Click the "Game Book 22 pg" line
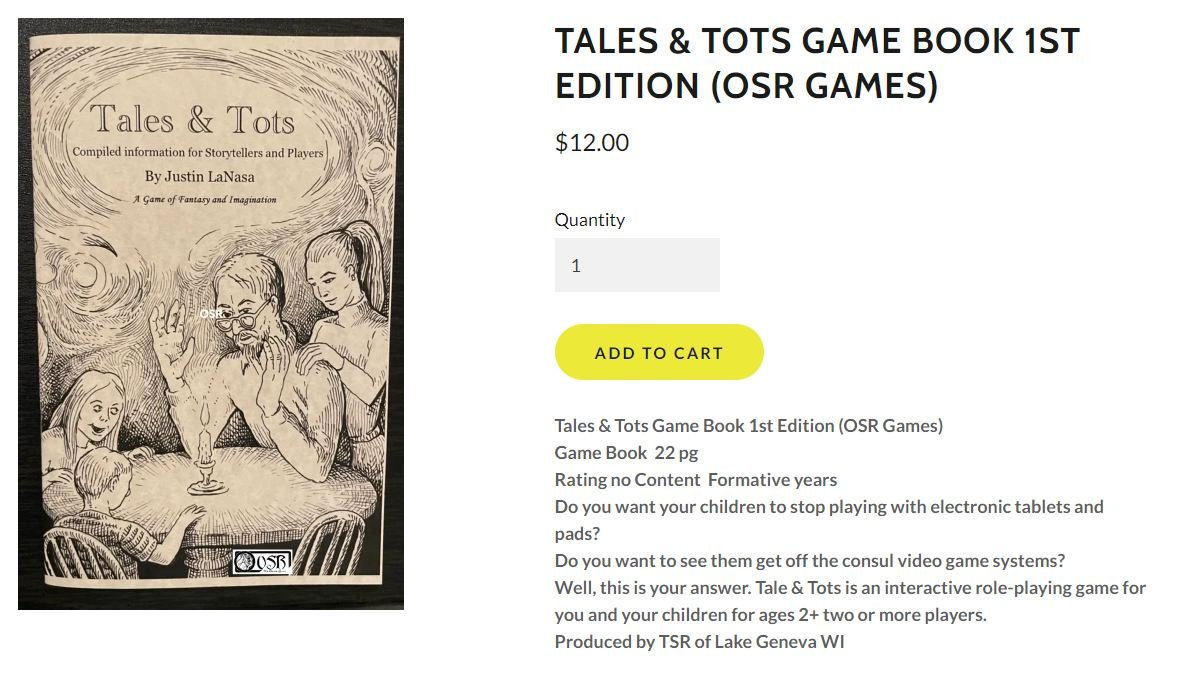The image size is (1177, 690). [626, 452]
